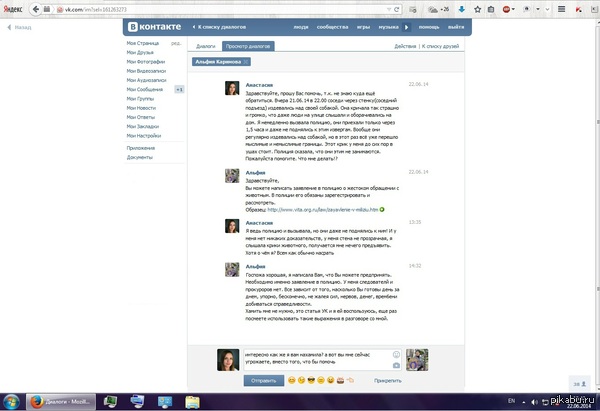Open the emoji picker smiley in message box
600x411 pixels.
[396, 354]
